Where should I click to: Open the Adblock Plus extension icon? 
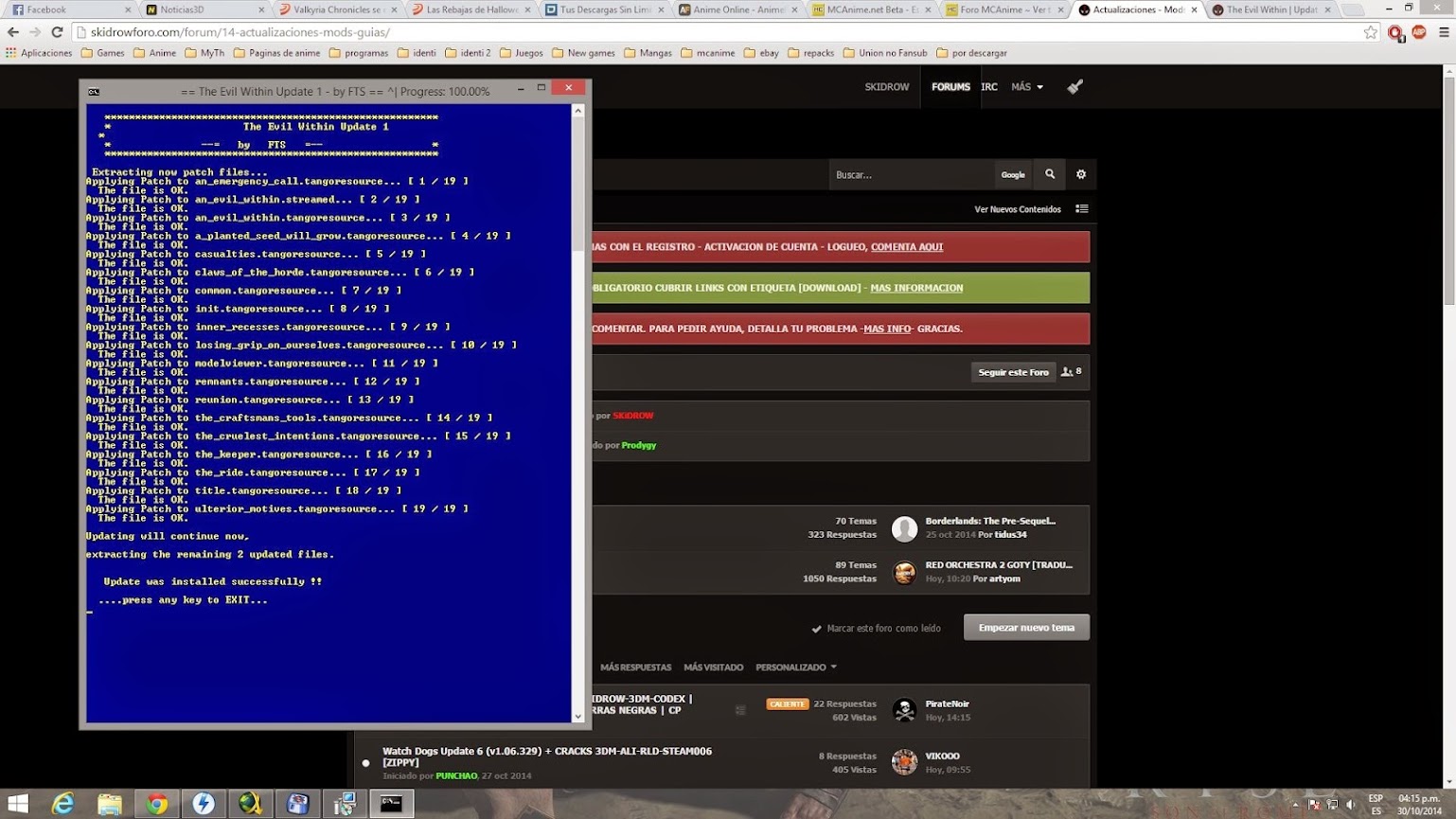[x=1418, y=32]
